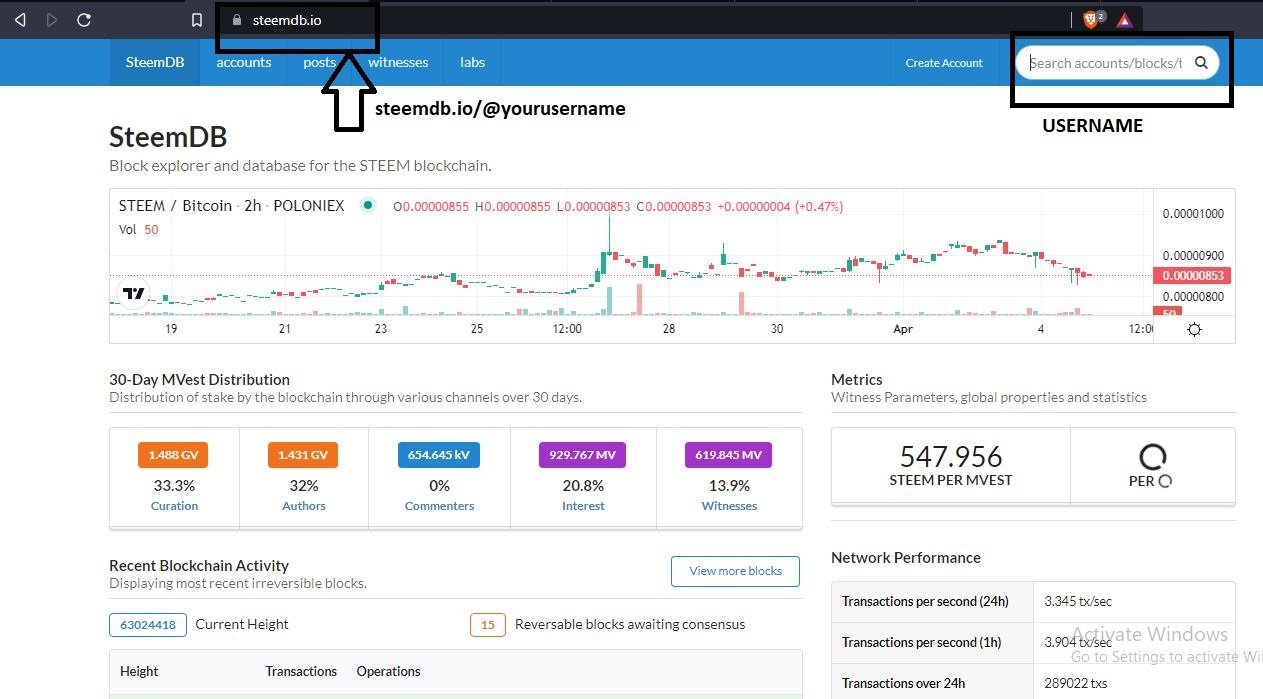Open the accounts menu item
Screen dimensions: 1263x699
point(244,62)
